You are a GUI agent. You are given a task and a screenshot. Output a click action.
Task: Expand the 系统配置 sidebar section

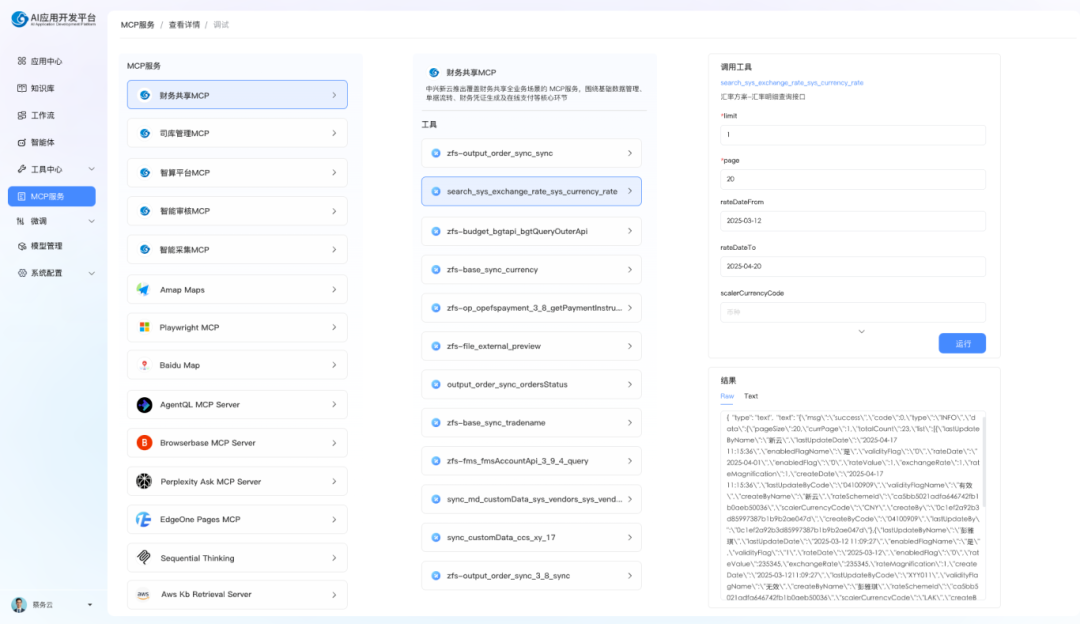click(x=55, y=273)
